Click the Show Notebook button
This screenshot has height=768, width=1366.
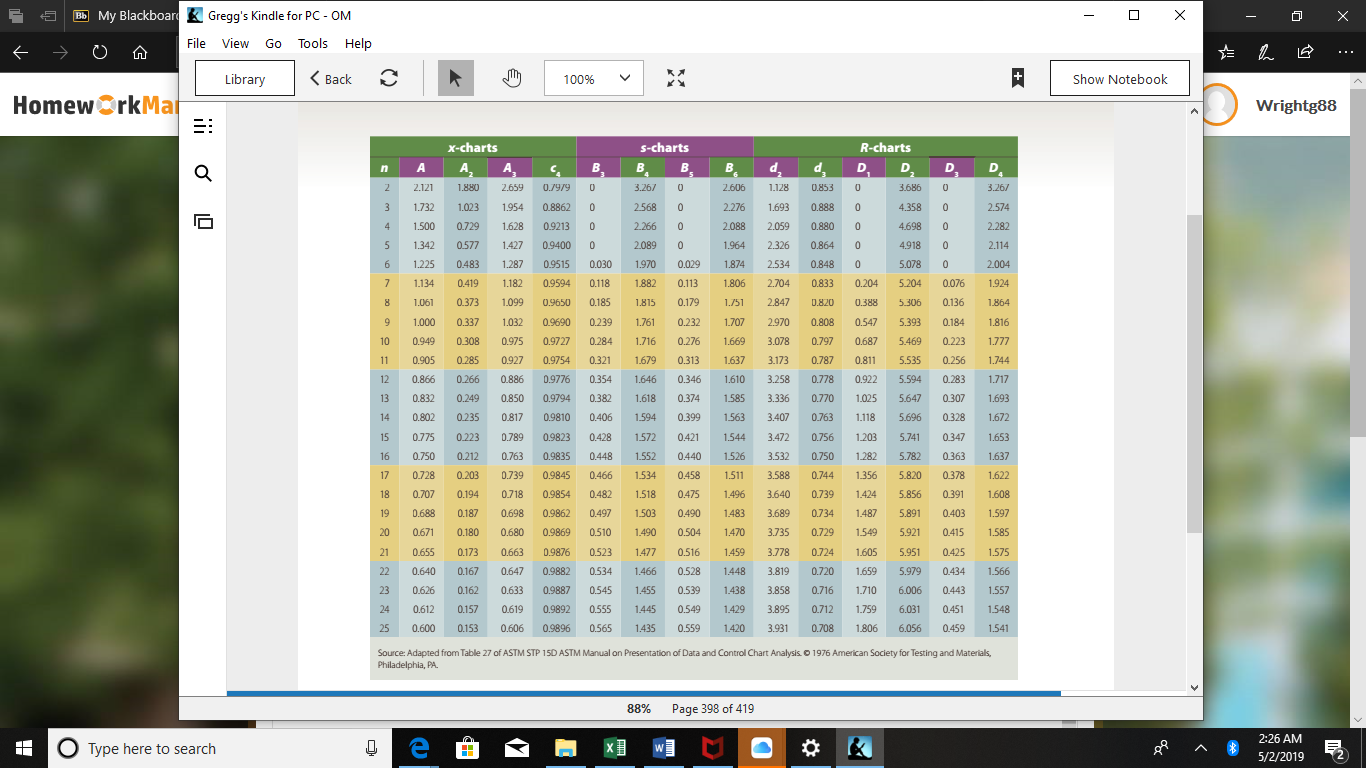(1120, 78)
